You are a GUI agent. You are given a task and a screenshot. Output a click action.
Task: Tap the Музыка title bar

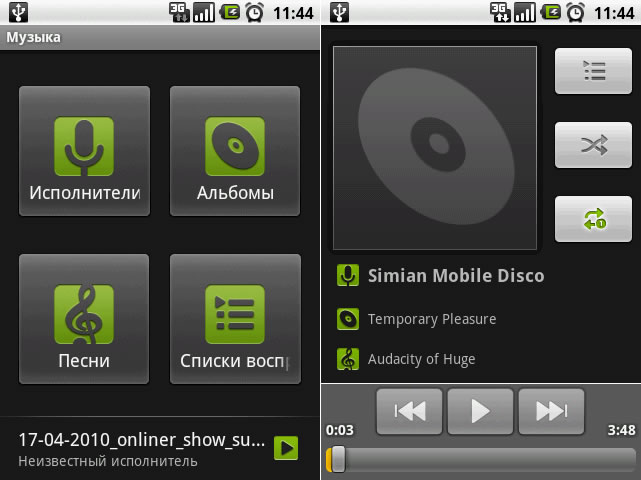160,38
